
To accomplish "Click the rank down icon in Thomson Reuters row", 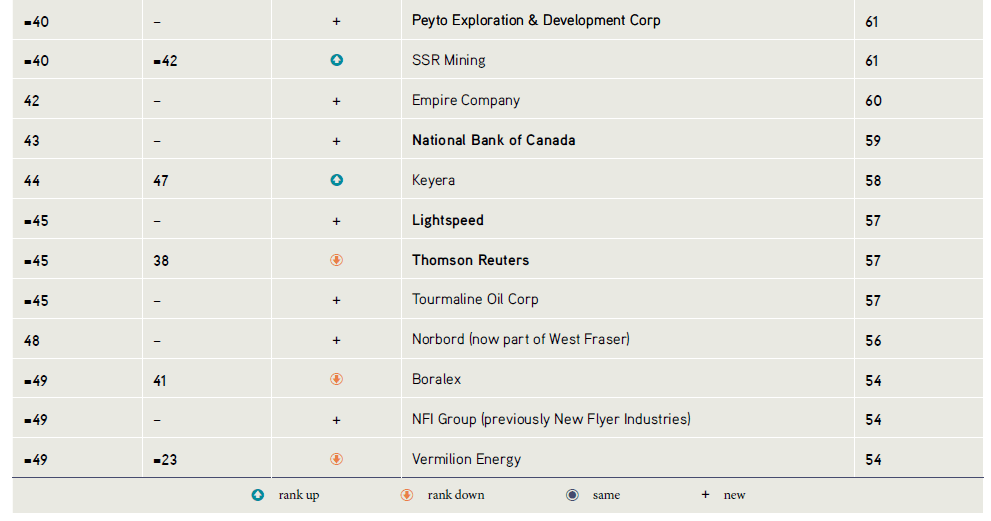I will (337, 260).
